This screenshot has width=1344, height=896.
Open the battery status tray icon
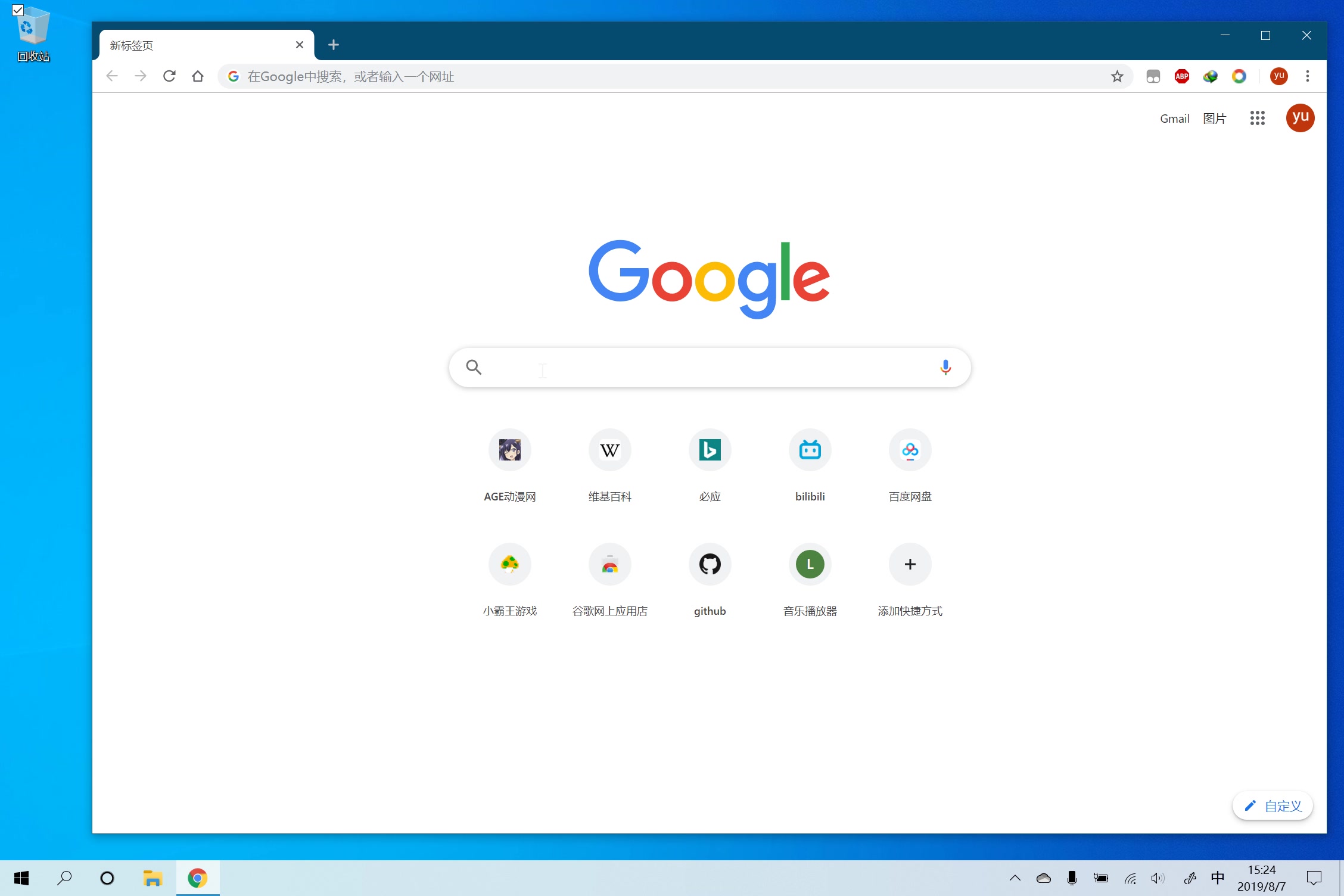point(1101,878)
